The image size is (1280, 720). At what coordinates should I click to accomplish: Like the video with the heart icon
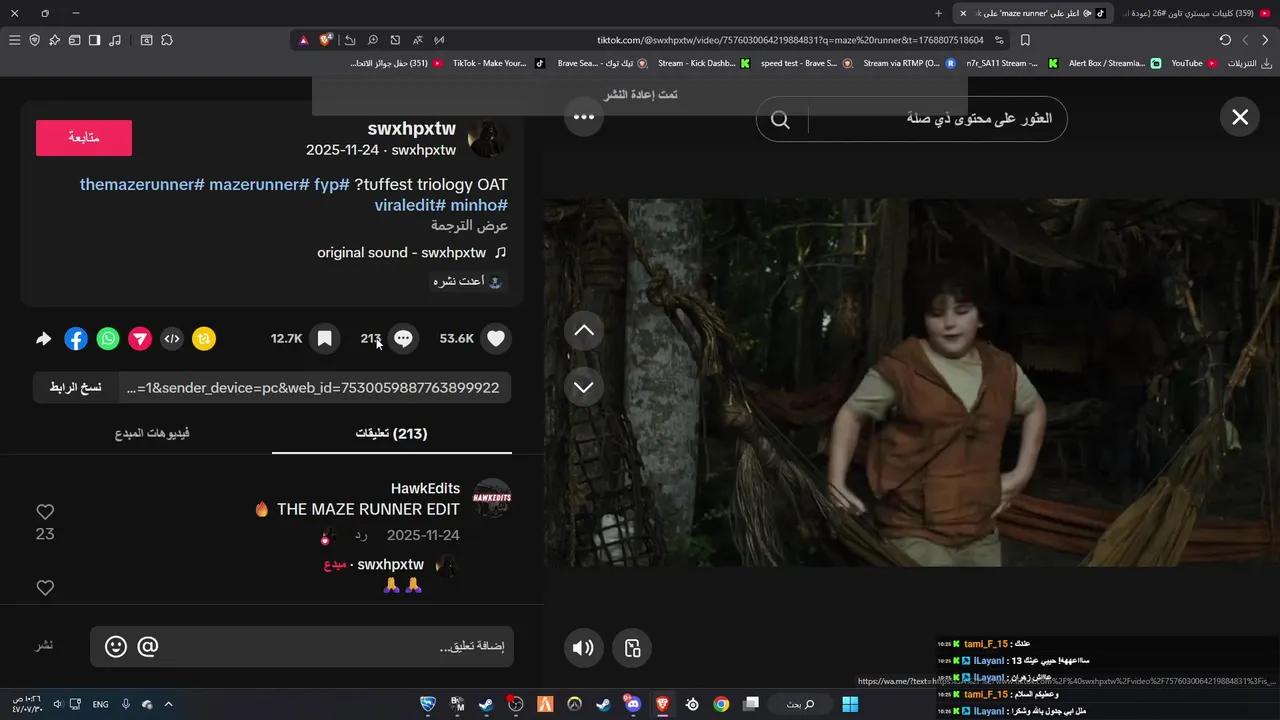point(496,339)
